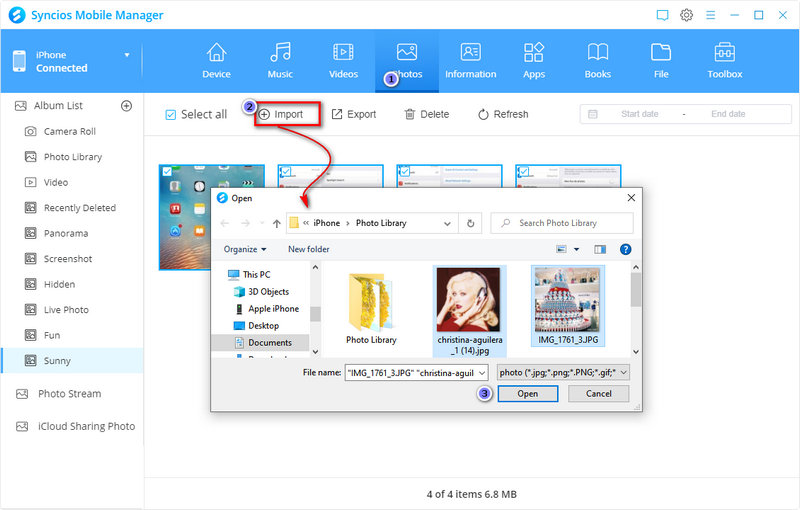
Task: Open the Videos tab
Action: coord(343,61)
